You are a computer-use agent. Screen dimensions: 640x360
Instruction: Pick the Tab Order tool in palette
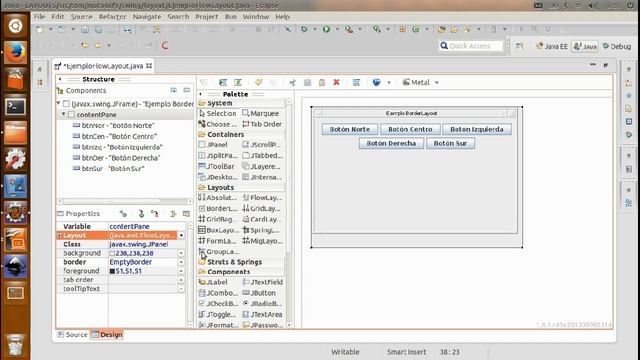[262, 124]
